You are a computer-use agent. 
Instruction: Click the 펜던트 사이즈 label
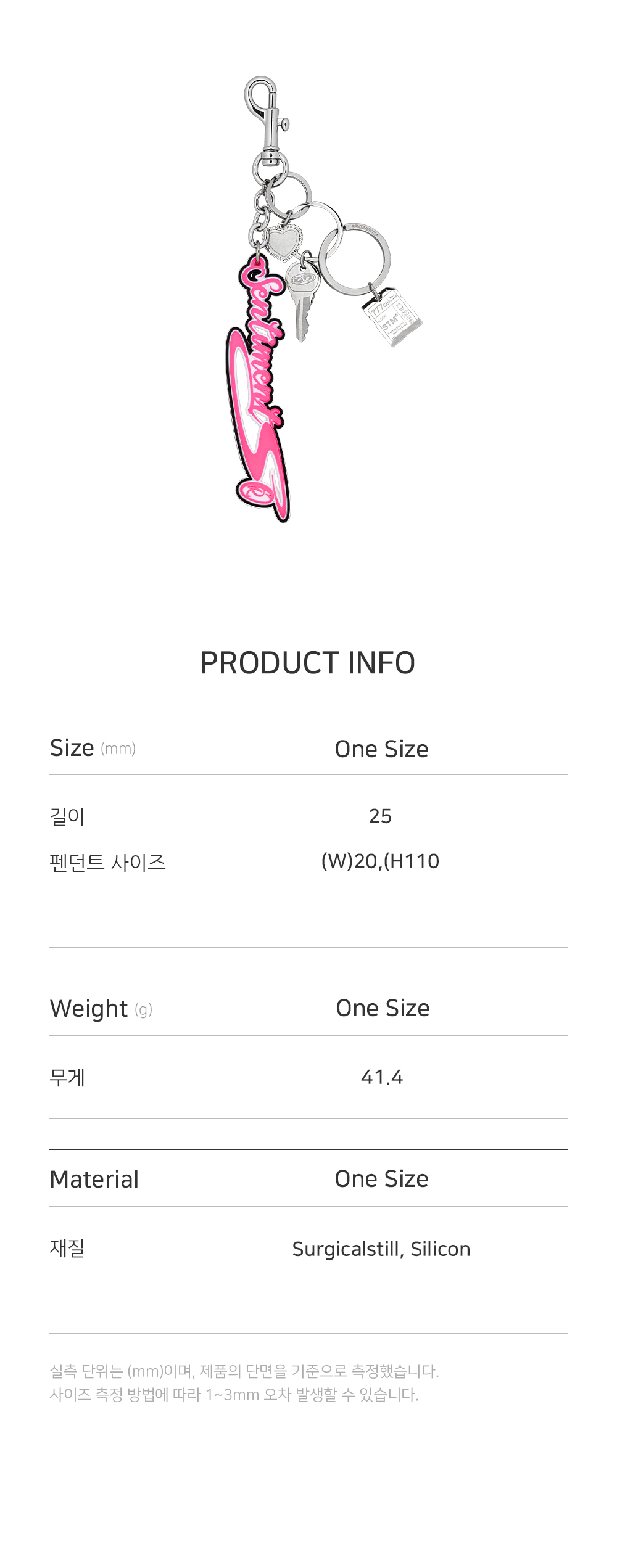click(x=108, y=862)
